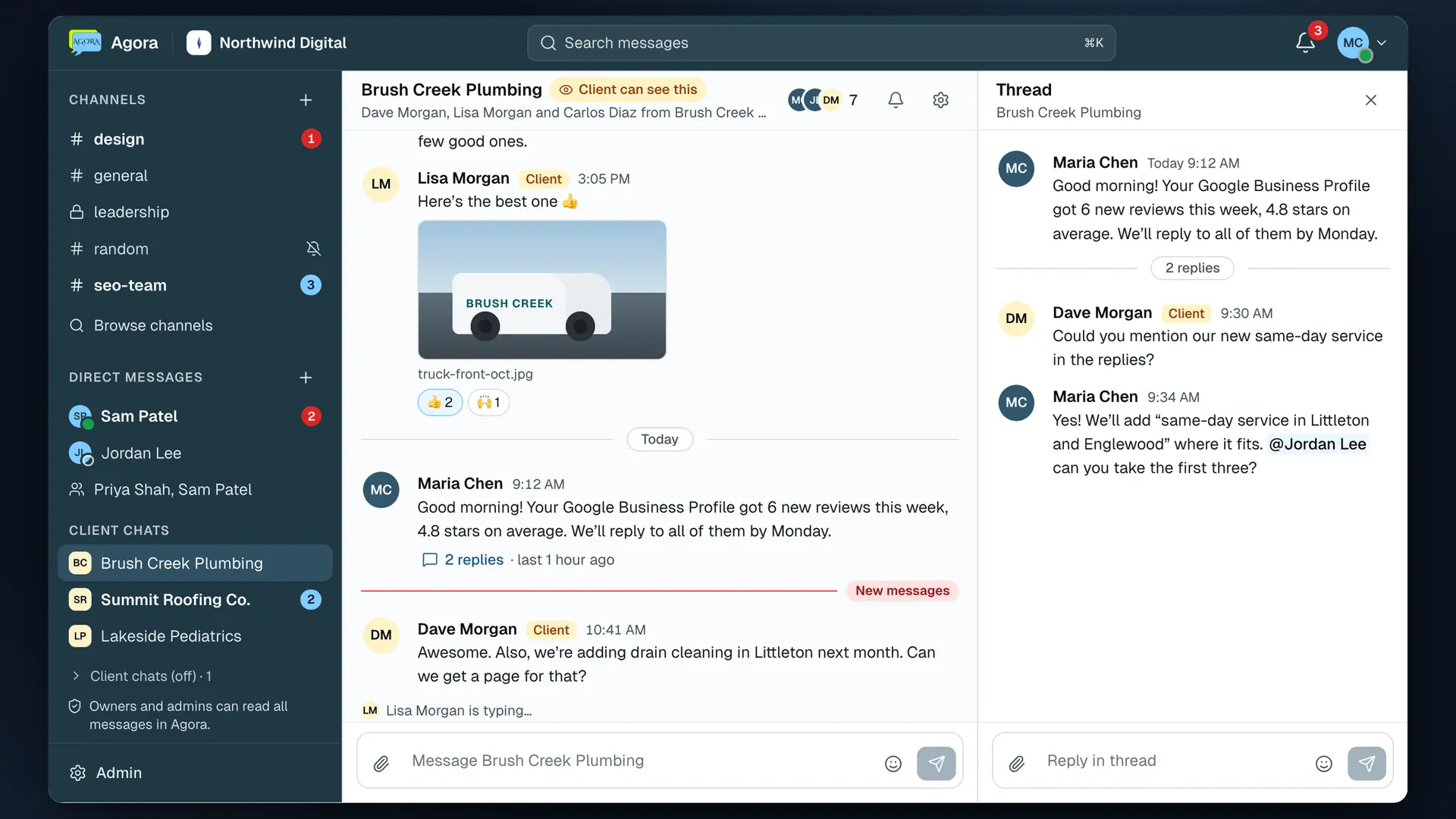The height and width of the screenshot is (819, 1456).
Task: Open Jordan Lee direct message
Action: (x=195, y=453)
